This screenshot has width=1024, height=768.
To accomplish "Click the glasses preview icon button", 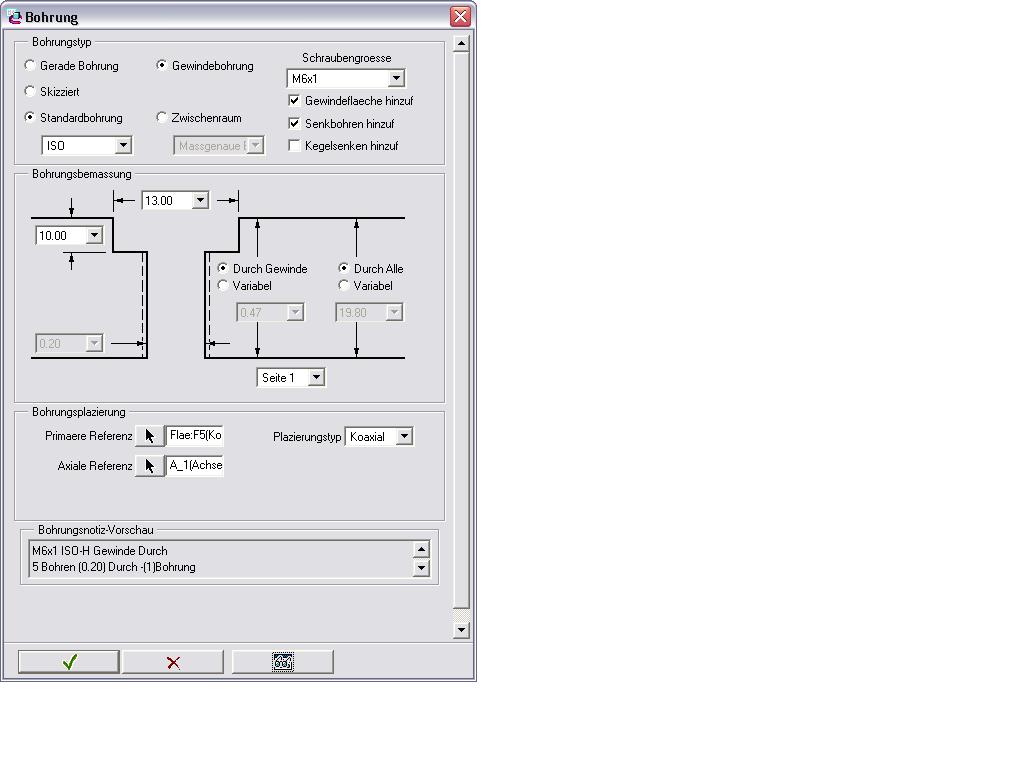I will coord(283,662).
